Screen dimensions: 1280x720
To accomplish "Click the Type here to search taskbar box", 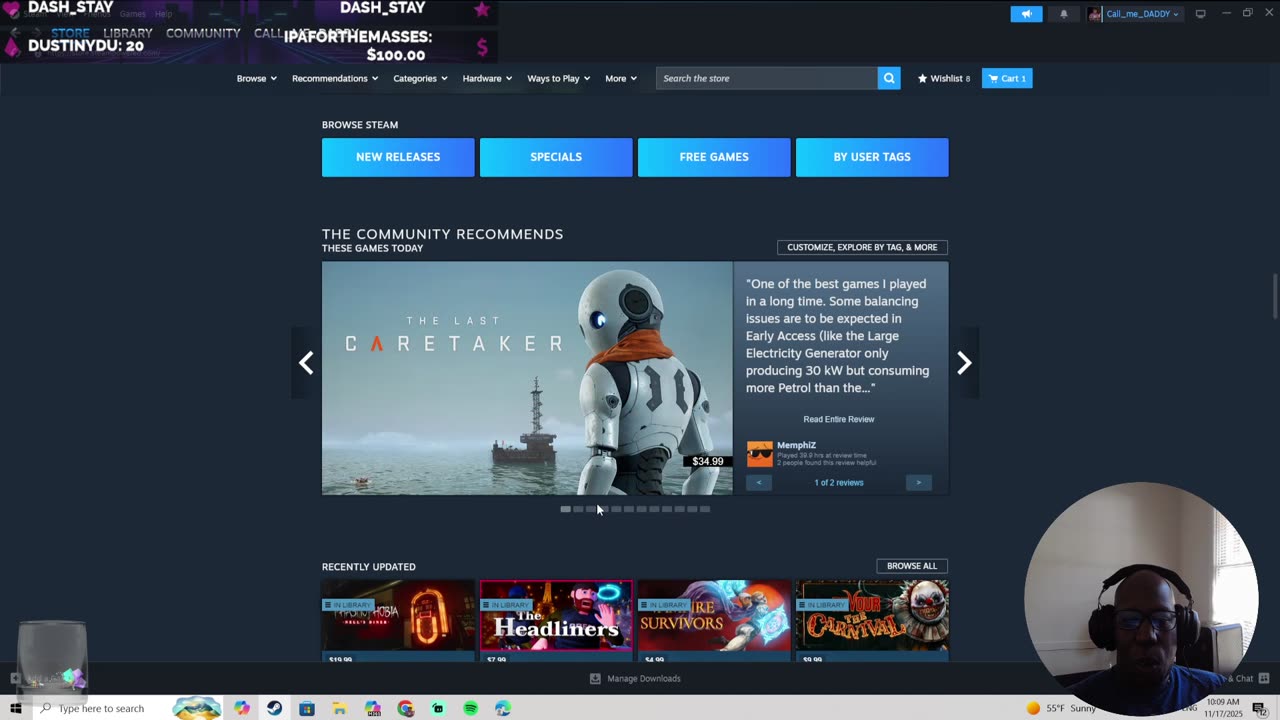I will pos(100,708).
